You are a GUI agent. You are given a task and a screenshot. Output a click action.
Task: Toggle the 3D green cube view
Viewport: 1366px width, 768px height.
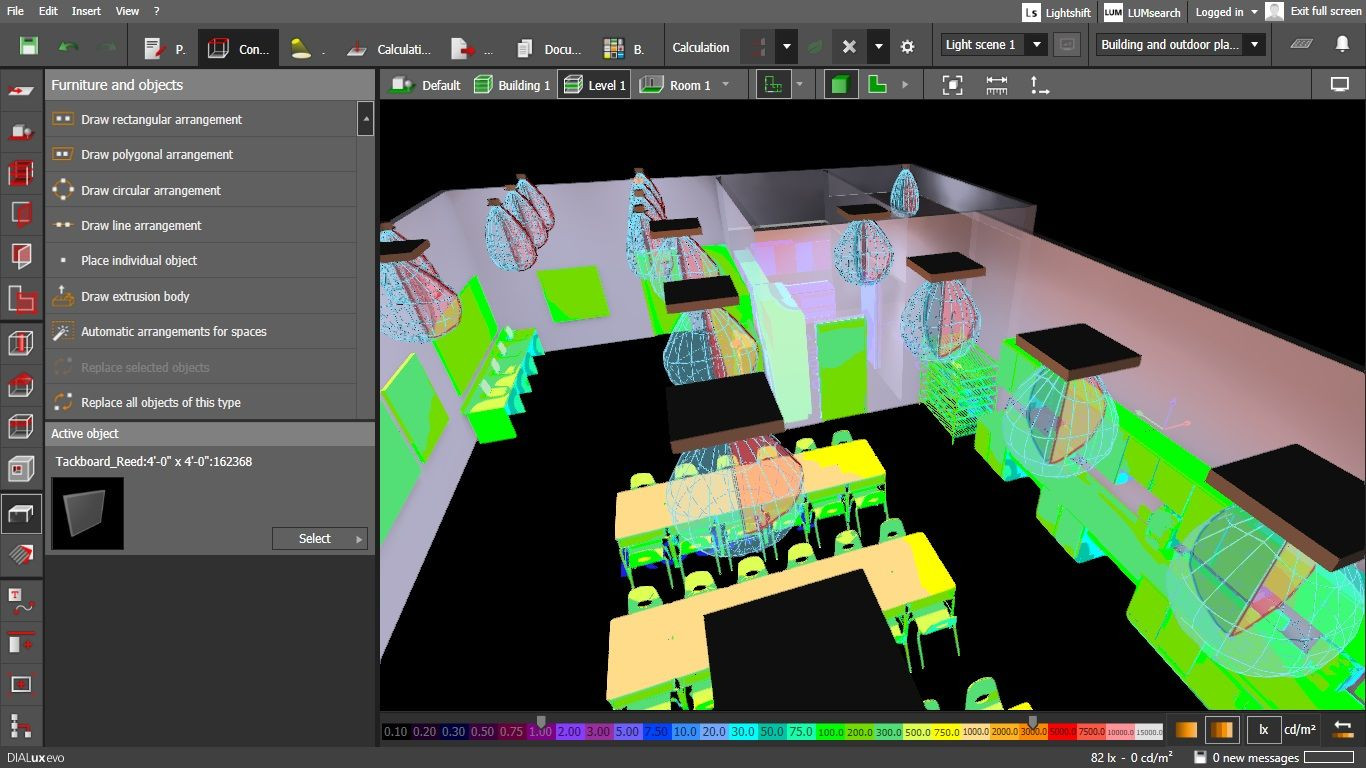(x=840, y=85)
